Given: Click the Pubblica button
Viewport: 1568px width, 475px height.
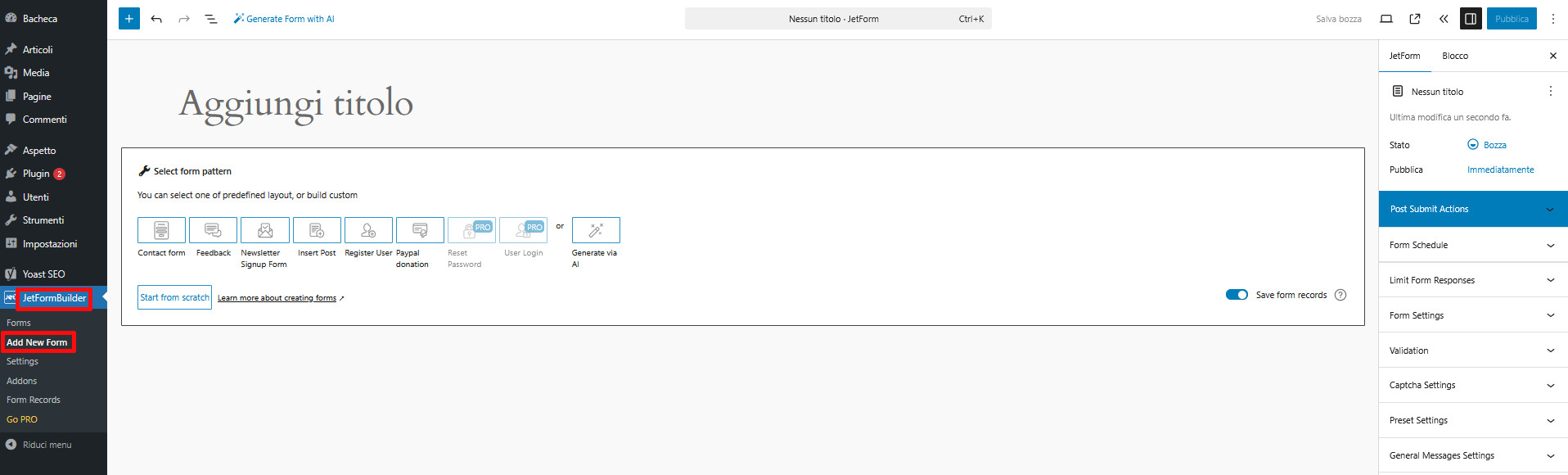Looking at the screenshot, I should coord(1512,19).
